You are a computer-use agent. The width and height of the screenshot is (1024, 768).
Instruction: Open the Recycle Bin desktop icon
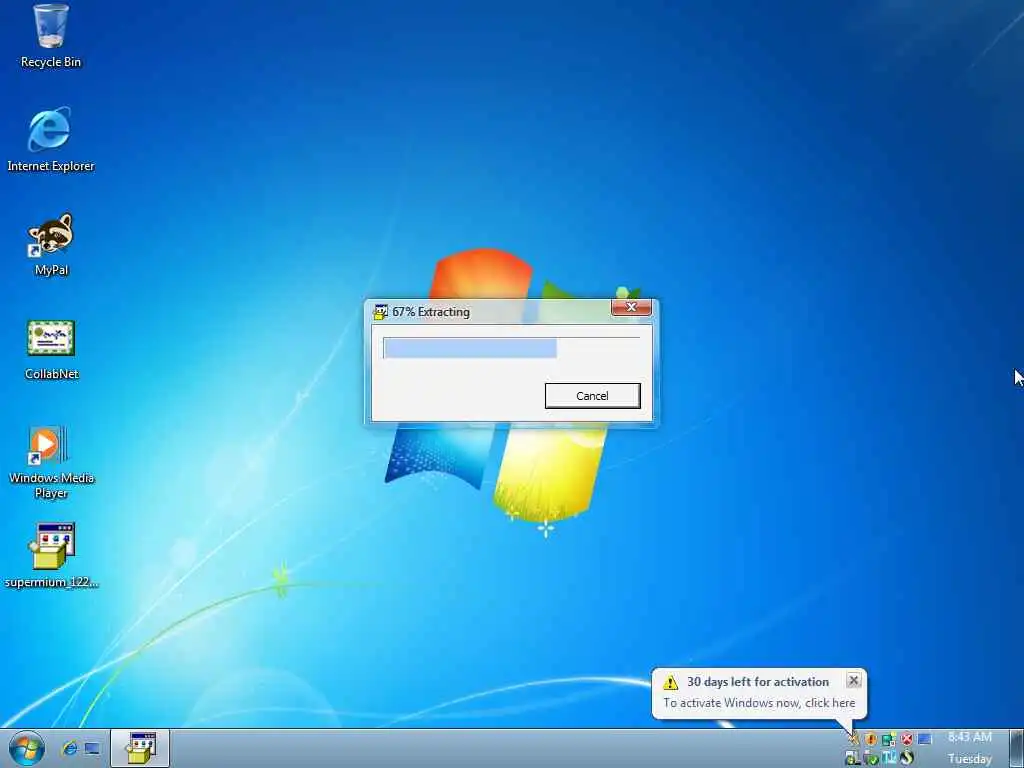click(50, 35)
